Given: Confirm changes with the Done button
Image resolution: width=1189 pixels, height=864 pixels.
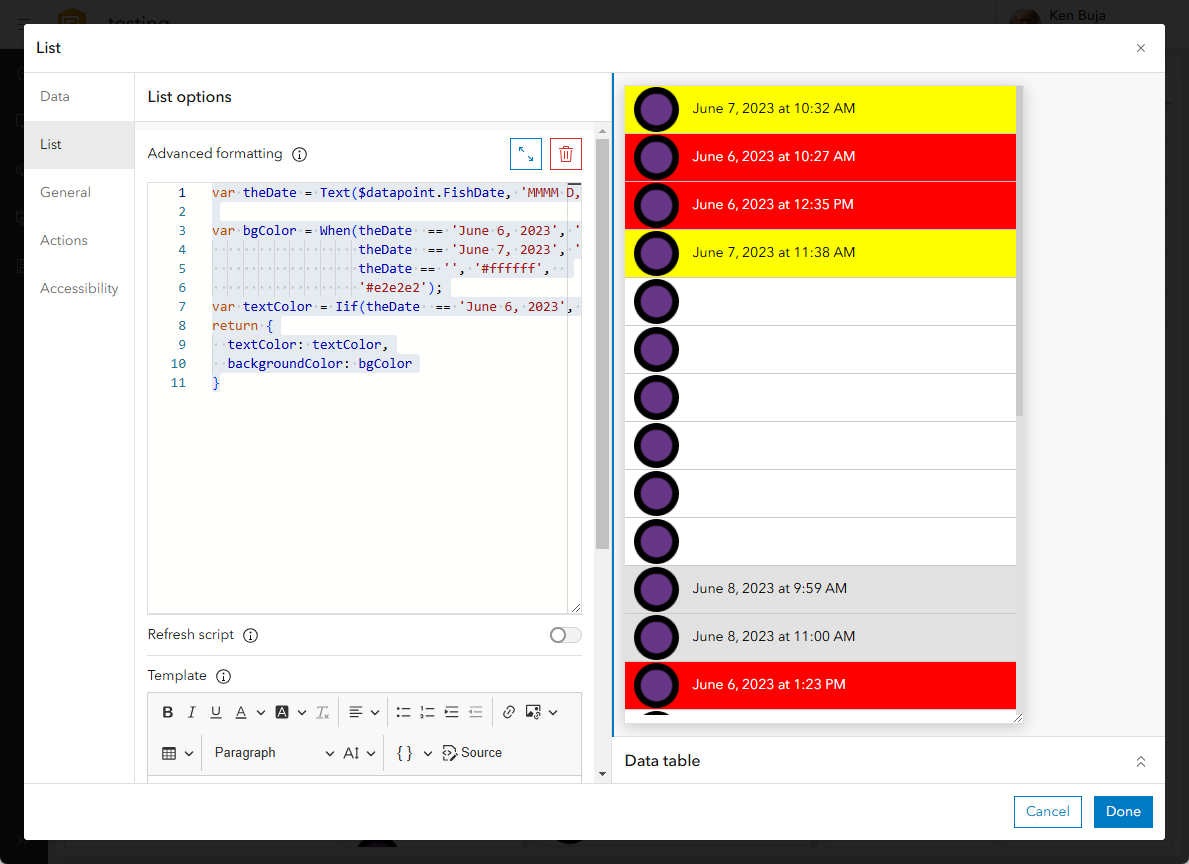Looking at the screenshot, I should (x=1122, y=812).
